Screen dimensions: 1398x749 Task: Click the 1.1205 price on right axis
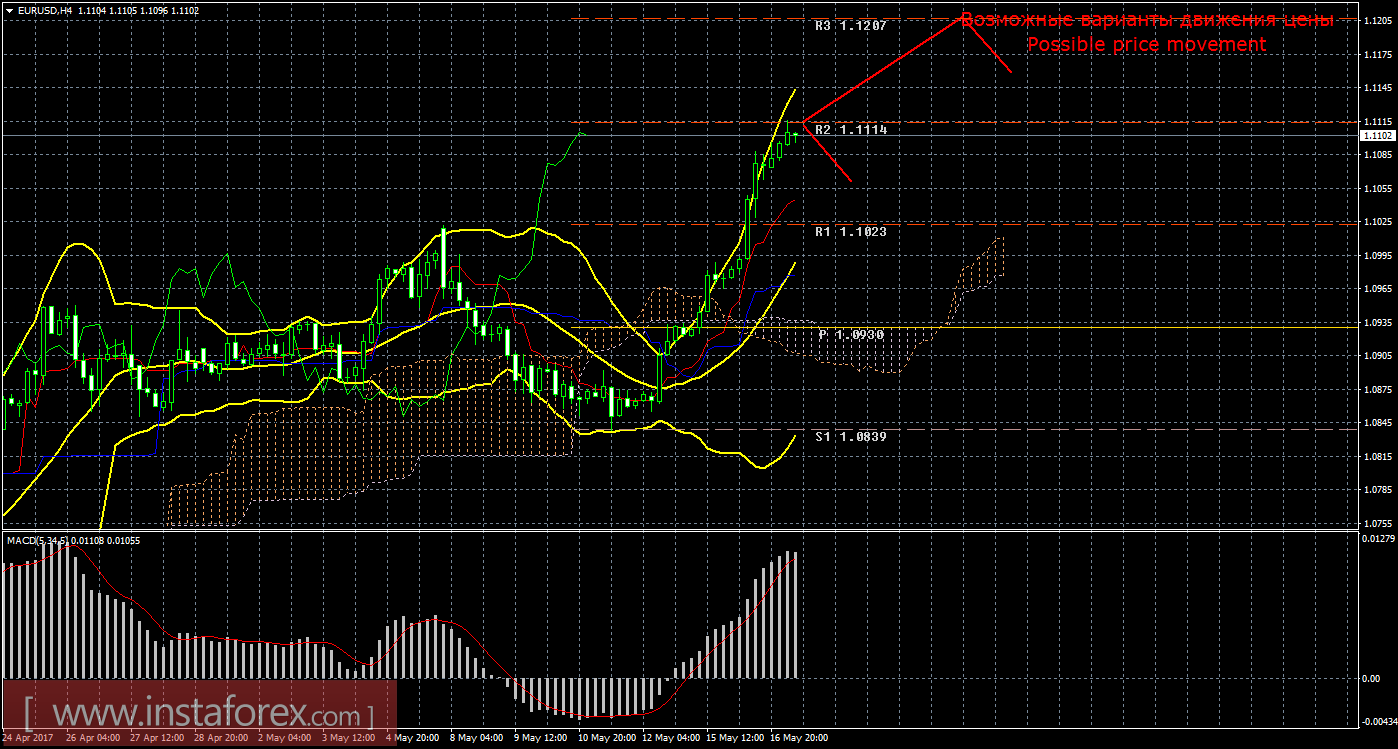(1378, 21)
